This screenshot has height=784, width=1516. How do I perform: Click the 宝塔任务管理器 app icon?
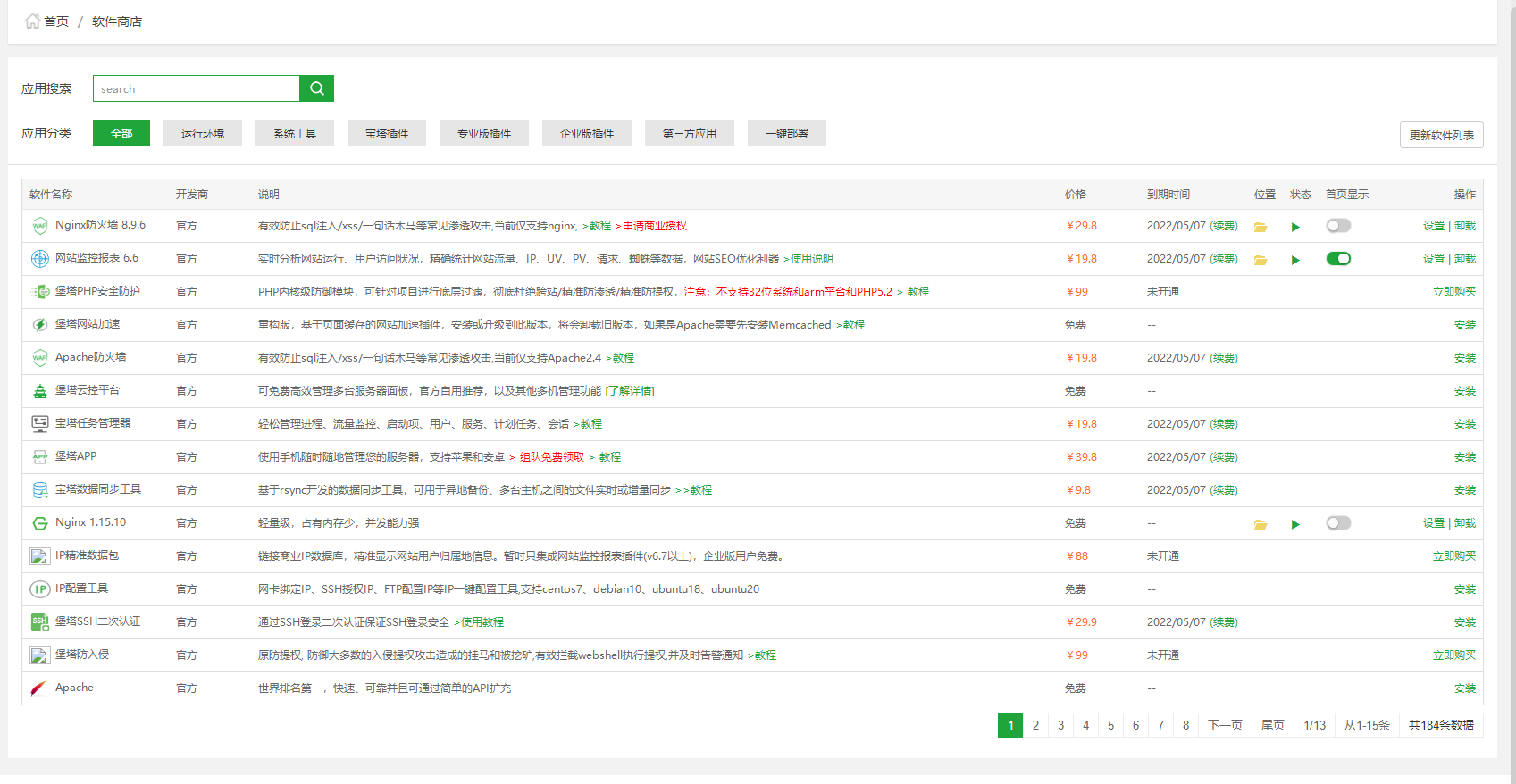point(40,424)
